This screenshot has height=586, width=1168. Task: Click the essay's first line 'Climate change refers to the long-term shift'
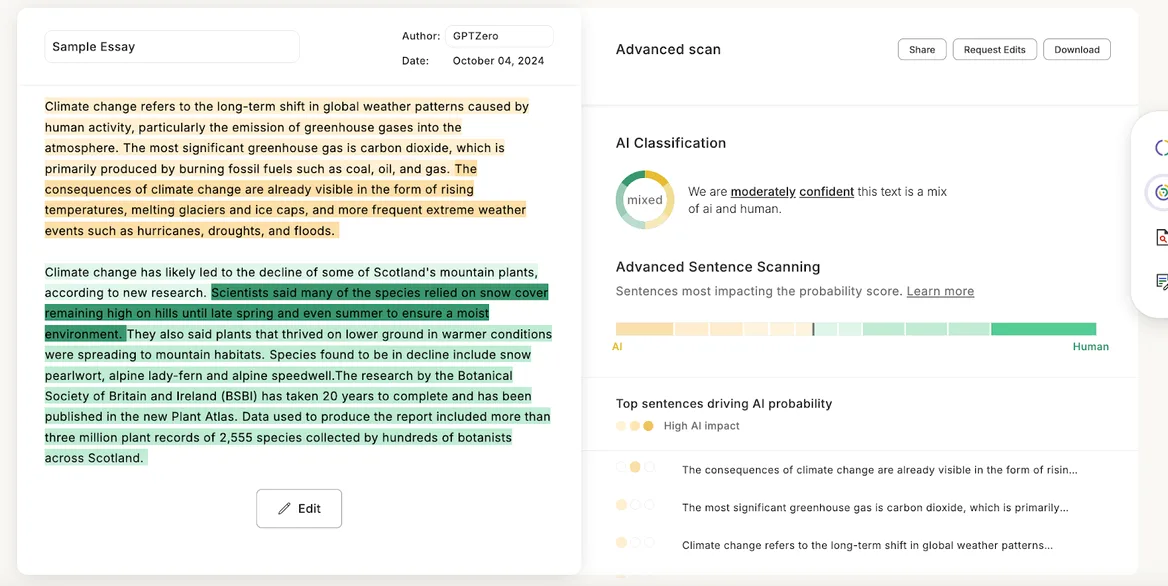[x=287, y=106]
